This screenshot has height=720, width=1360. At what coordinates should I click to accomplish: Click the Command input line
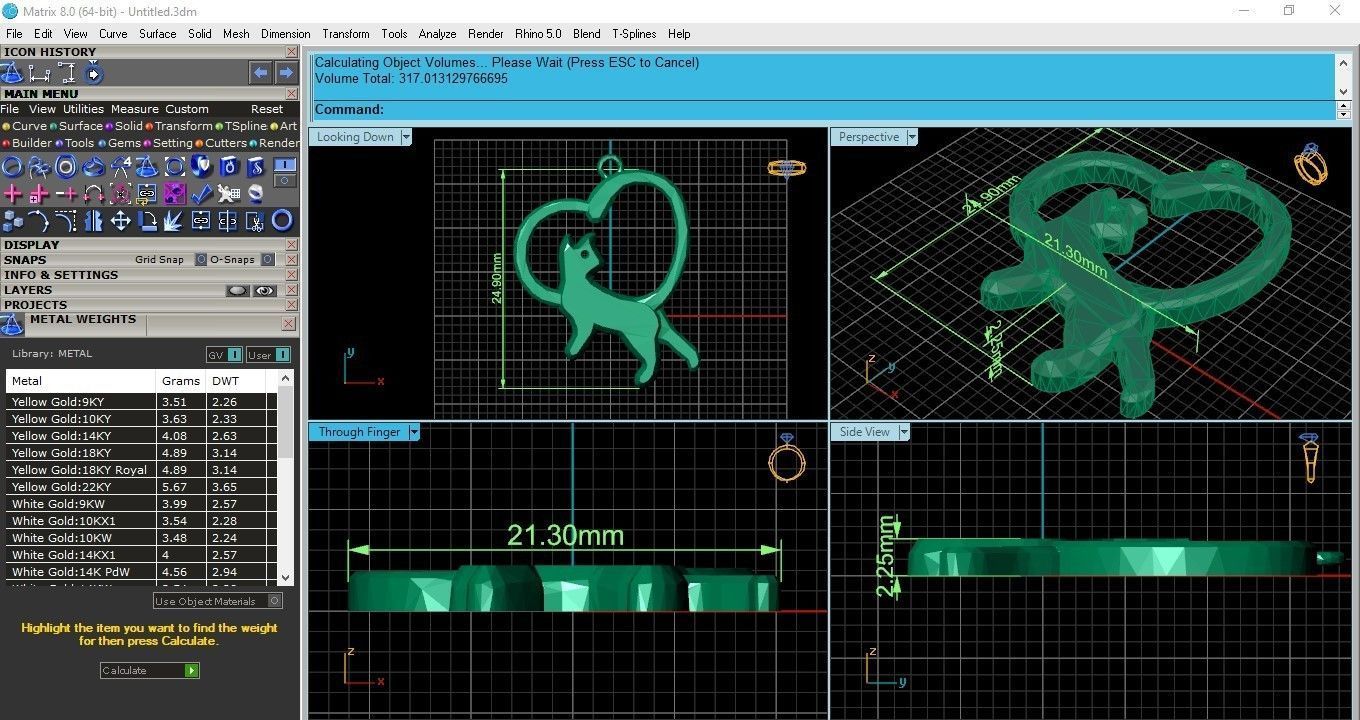[825, 110]
